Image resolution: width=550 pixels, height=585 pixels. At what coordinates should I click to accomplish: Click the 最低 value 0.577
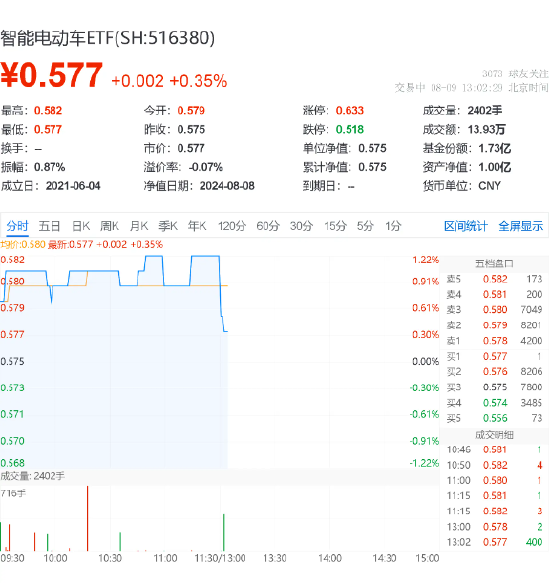[48, 130]
